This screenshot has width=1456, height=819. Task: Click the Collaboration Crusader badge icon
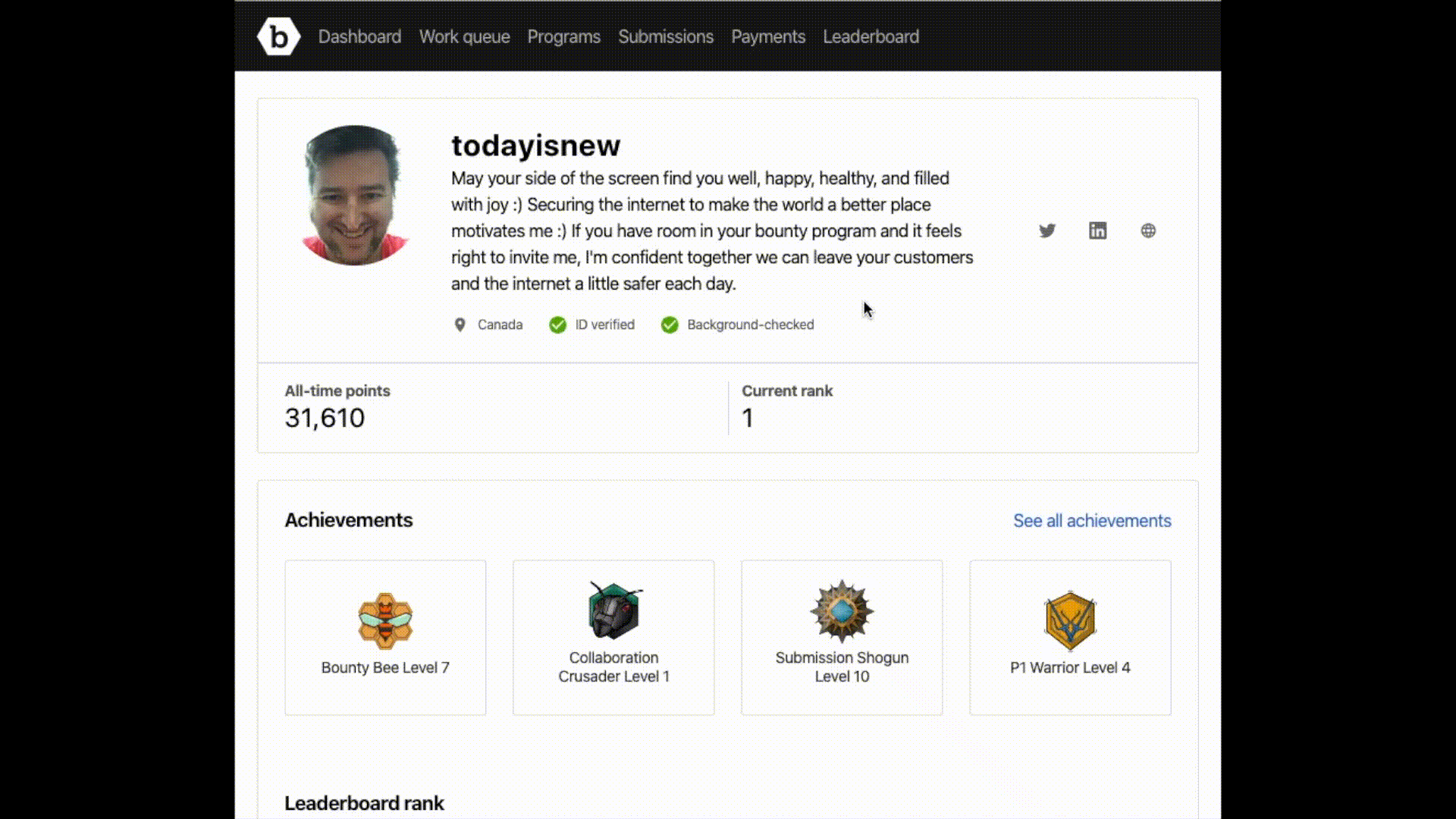[613, 610]
